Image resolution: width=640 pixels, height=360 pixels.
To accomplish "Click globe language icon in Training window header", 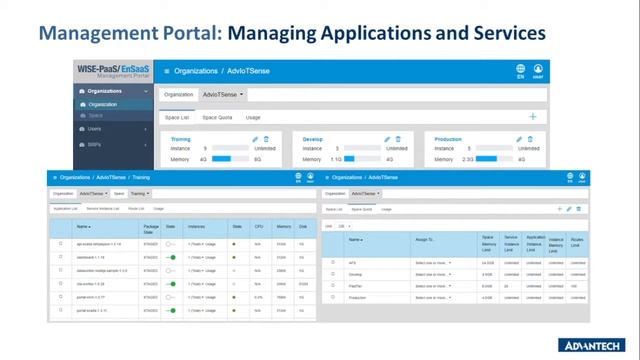I will pos(298,178).
